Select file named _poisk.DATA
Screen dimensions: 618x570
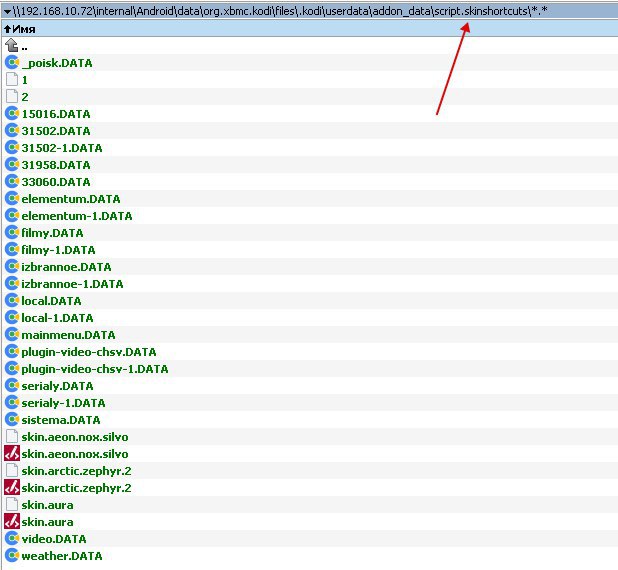[57, 63]
